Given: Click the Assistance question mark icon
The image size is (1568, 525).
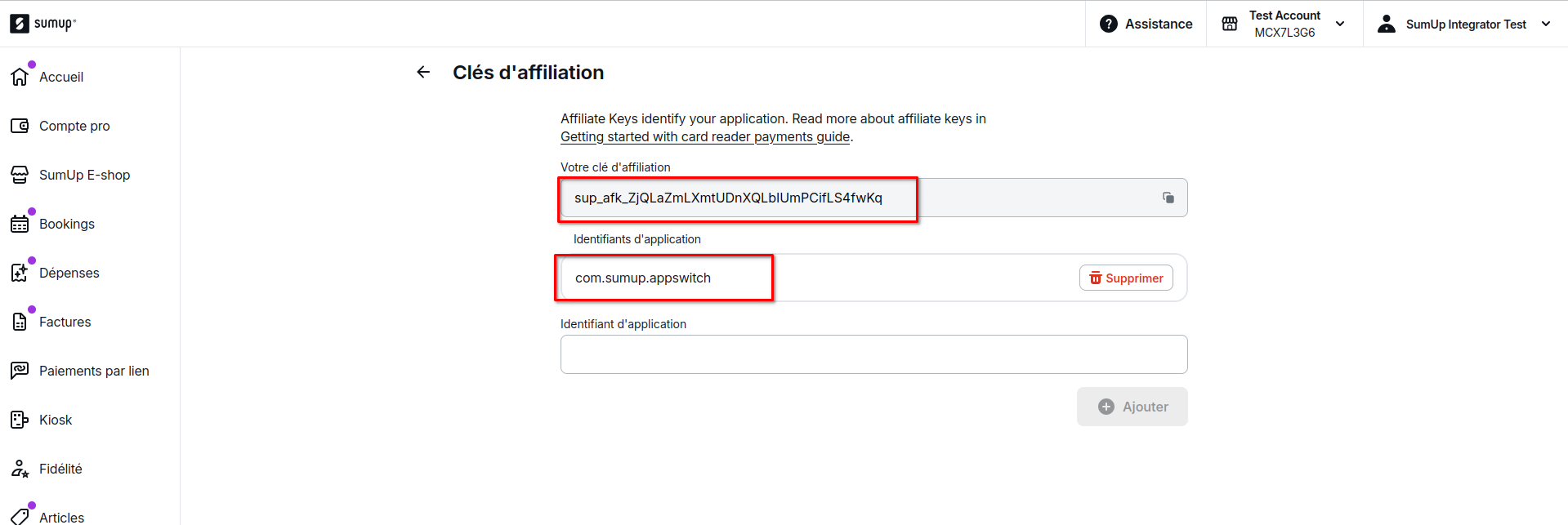Looking at the screenshot, I should tap(1108, 24).
